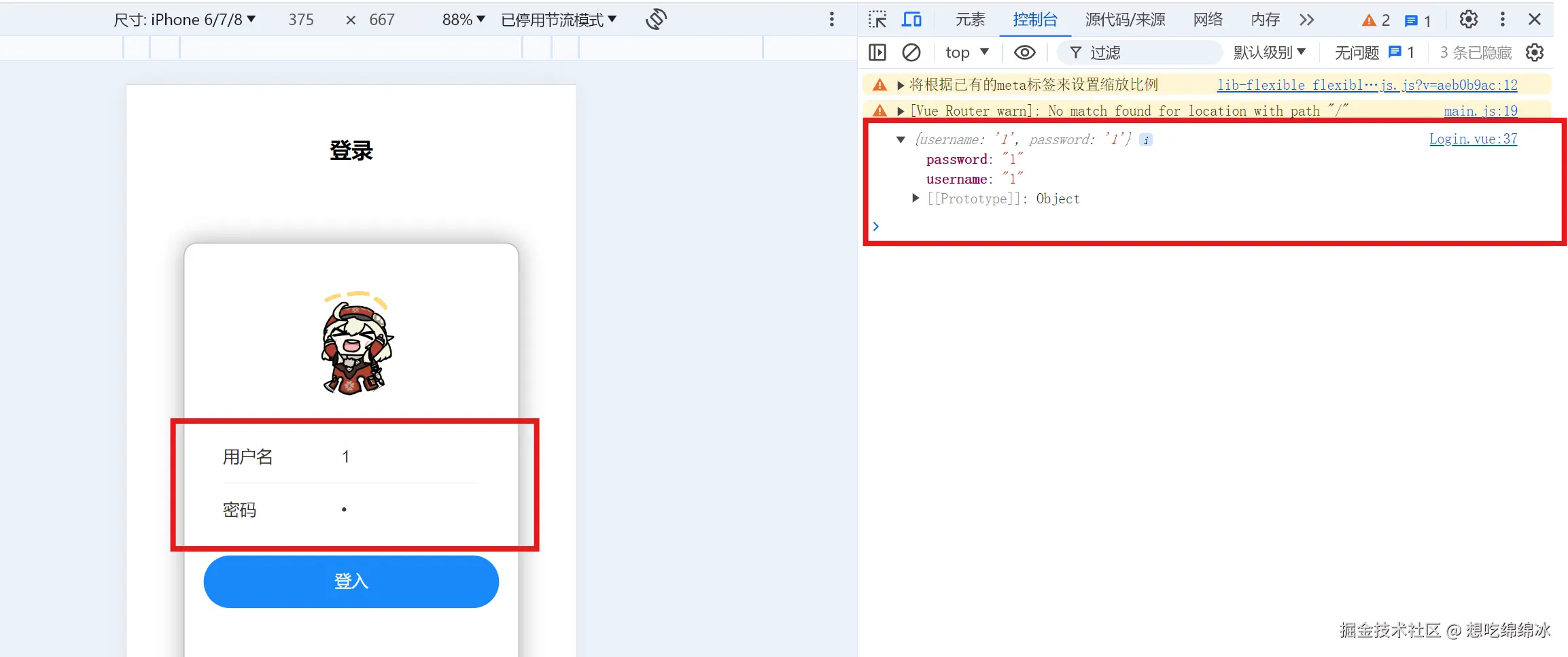This screenshot has width=1568, height=657.
Task: Click the 登入 login button
Action: [351, 582]
